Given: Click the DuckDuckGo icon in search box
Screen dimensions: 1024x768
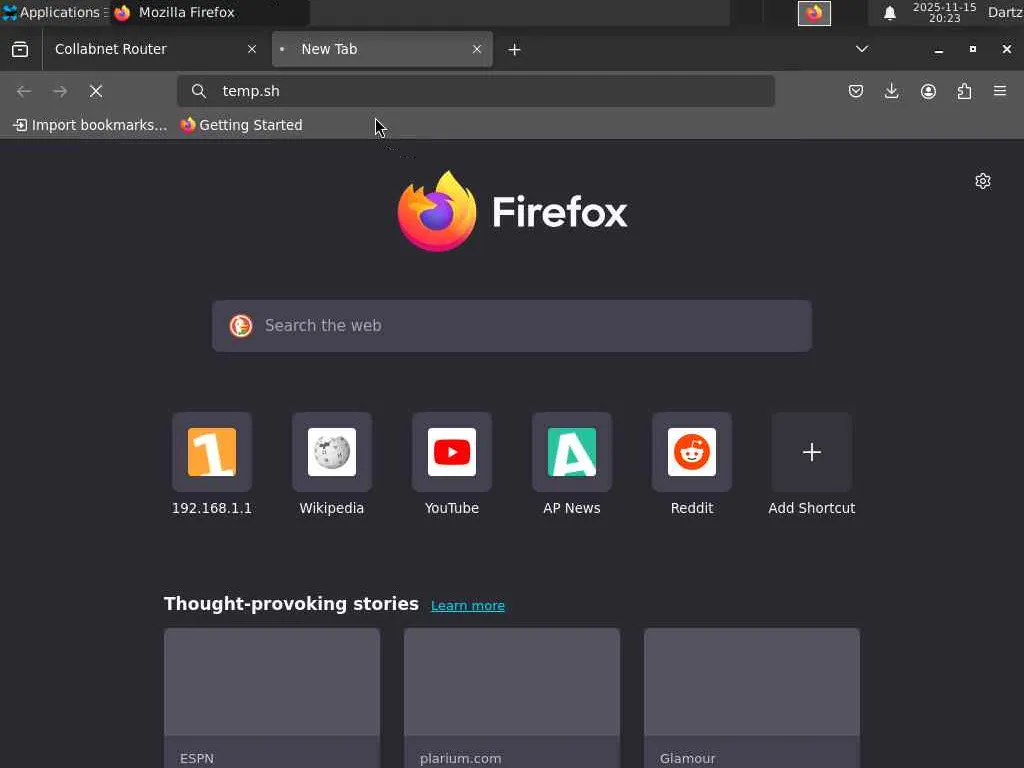Looking at the screenshot, I should tap(241, 325).
